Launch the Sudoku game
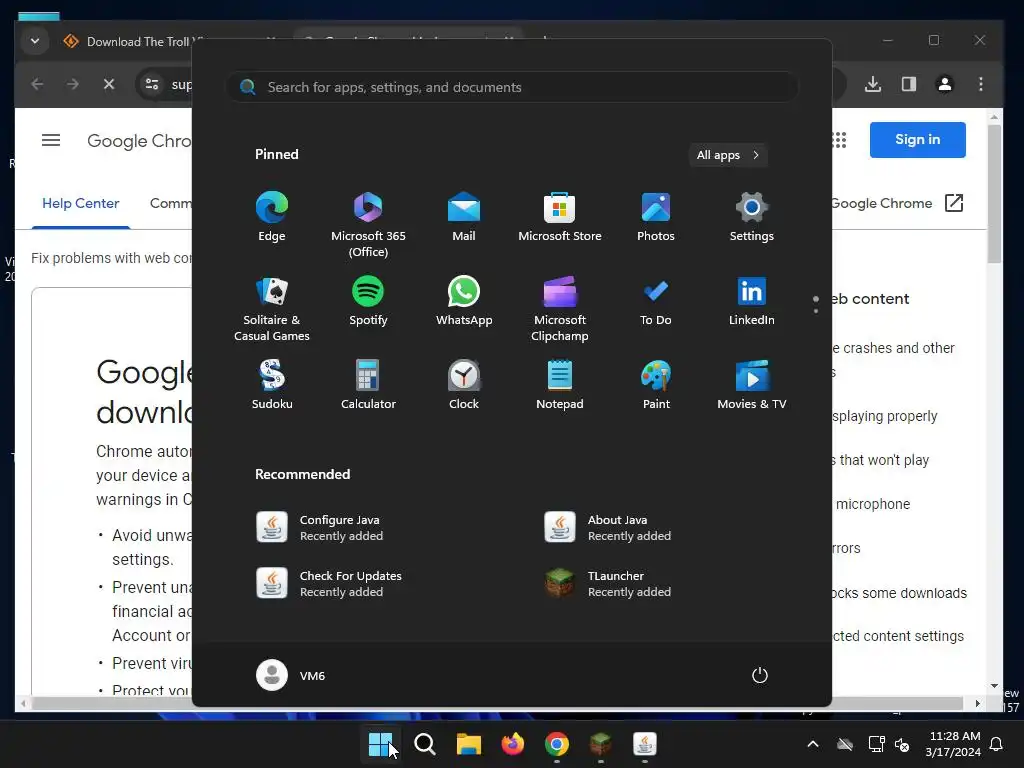Image resolution: width=1024 pixels, height=768 pixels. tap(272, 385)
